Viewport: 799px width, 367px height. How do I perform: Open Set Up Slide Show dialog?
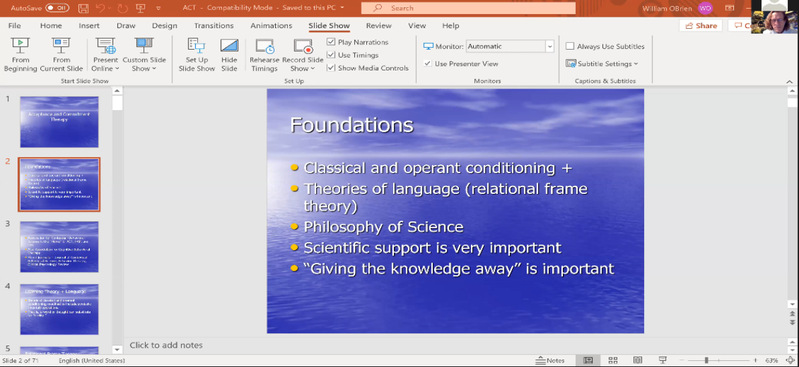point(196,55)
